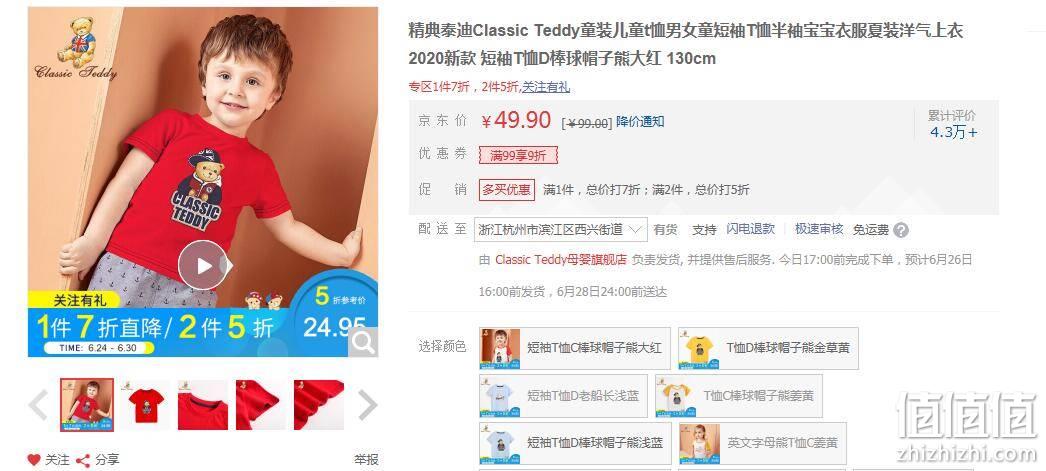Play the product video on main image
Viewport: 1046px width, 471px height.
(x=203, y=265)
